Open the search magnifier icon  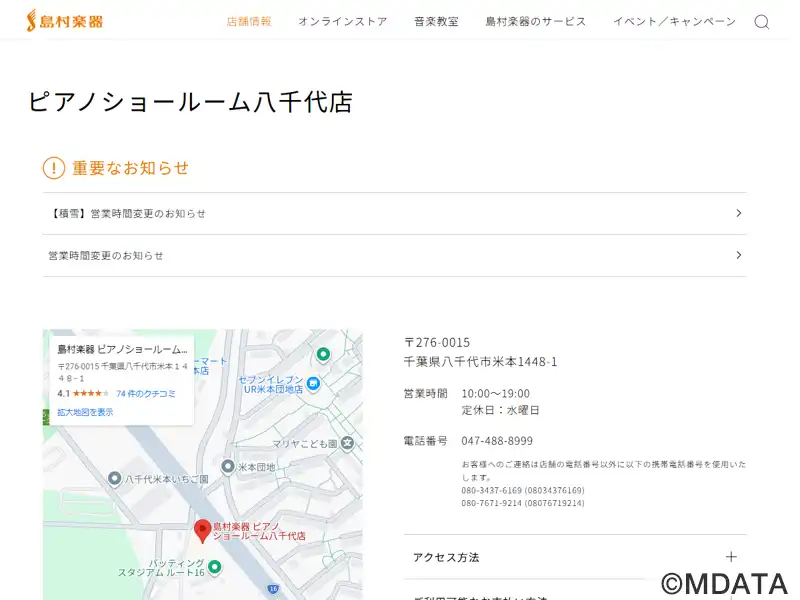pyautogui.click(x=761, y=22)
